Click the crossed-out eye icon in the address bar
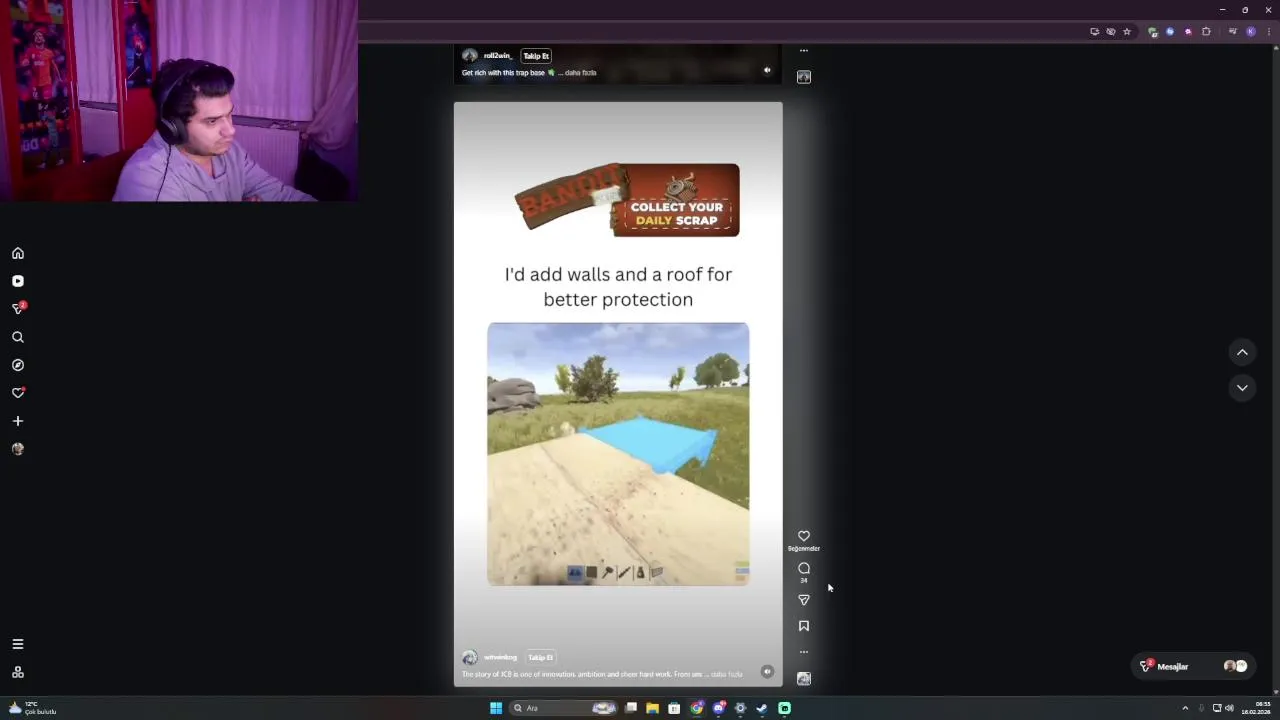The height and width of the screenshot is (720, 1280). [1110, 32]
